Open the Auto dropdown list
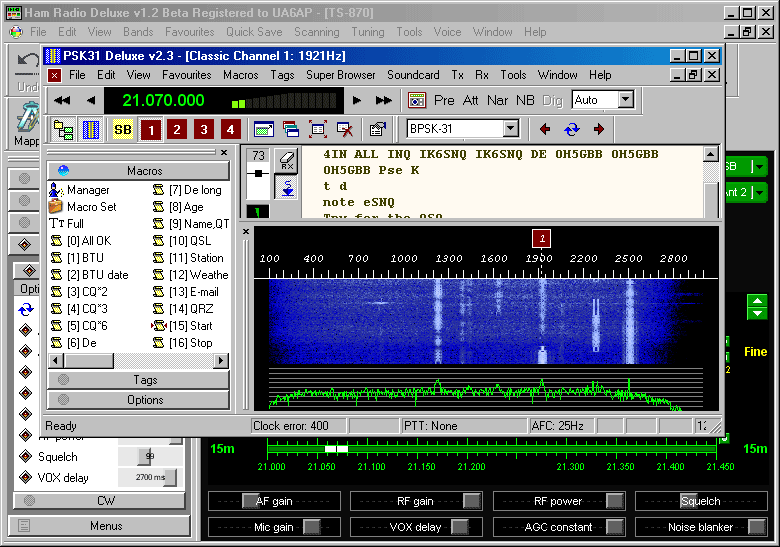Screen dimensions: 780x547 (625, 100)
